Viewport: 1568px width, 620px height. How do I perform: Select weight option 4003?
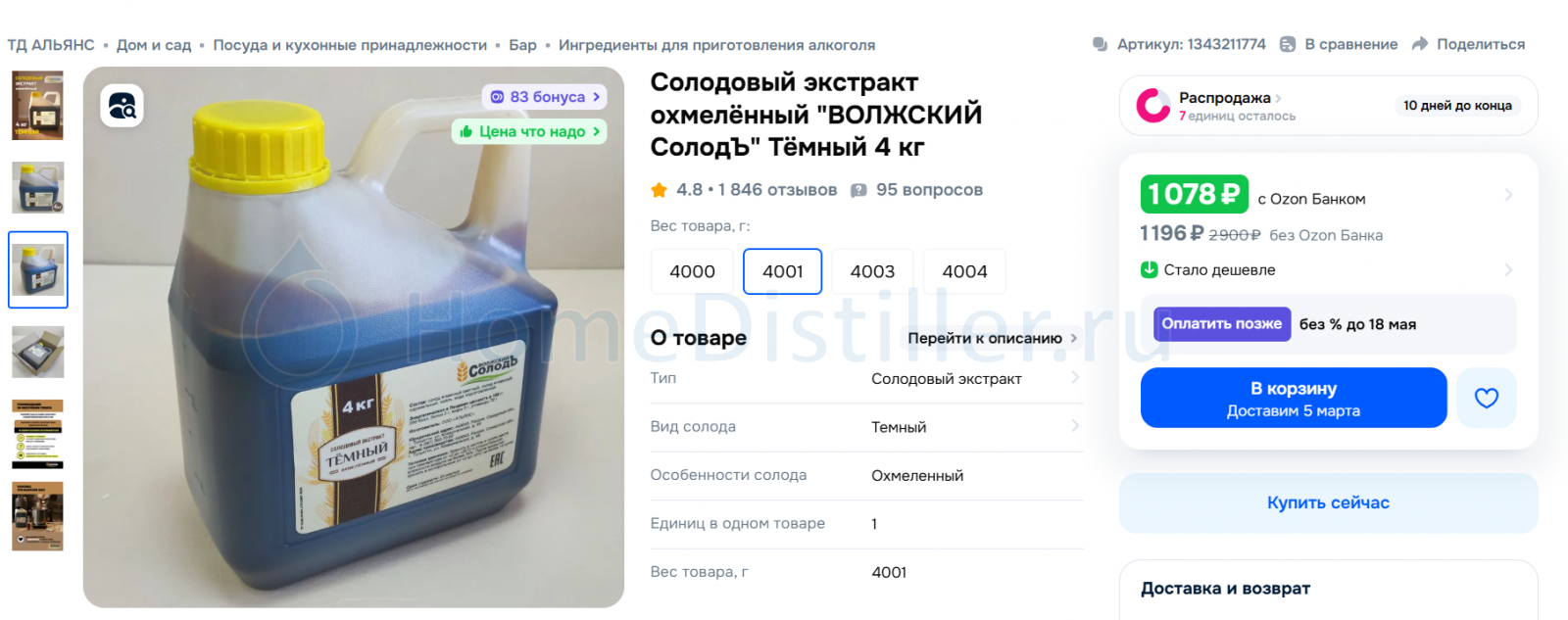coord(872,271)
